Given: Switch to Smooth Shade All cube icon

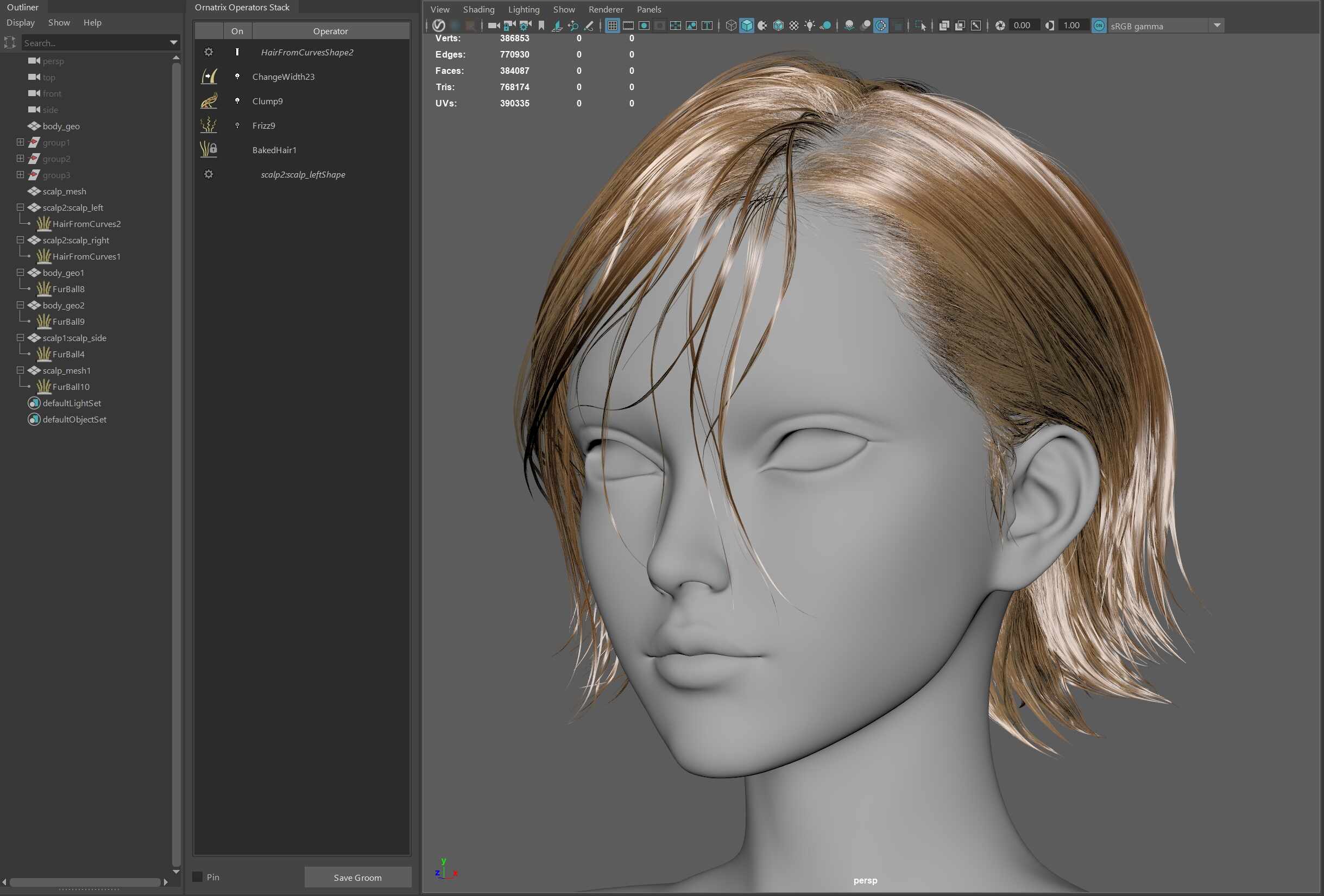Looking at the screenshot, I should pos(746,26).
